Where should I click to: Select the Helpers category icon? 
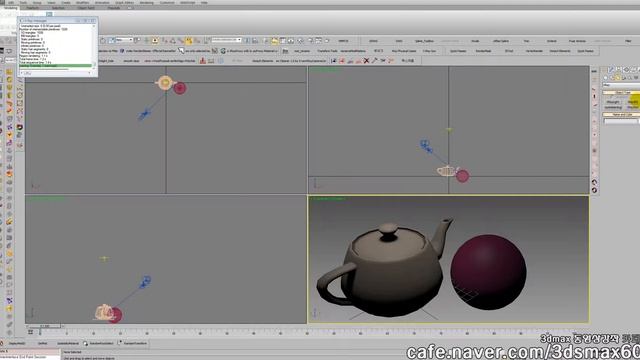[630, 78]
